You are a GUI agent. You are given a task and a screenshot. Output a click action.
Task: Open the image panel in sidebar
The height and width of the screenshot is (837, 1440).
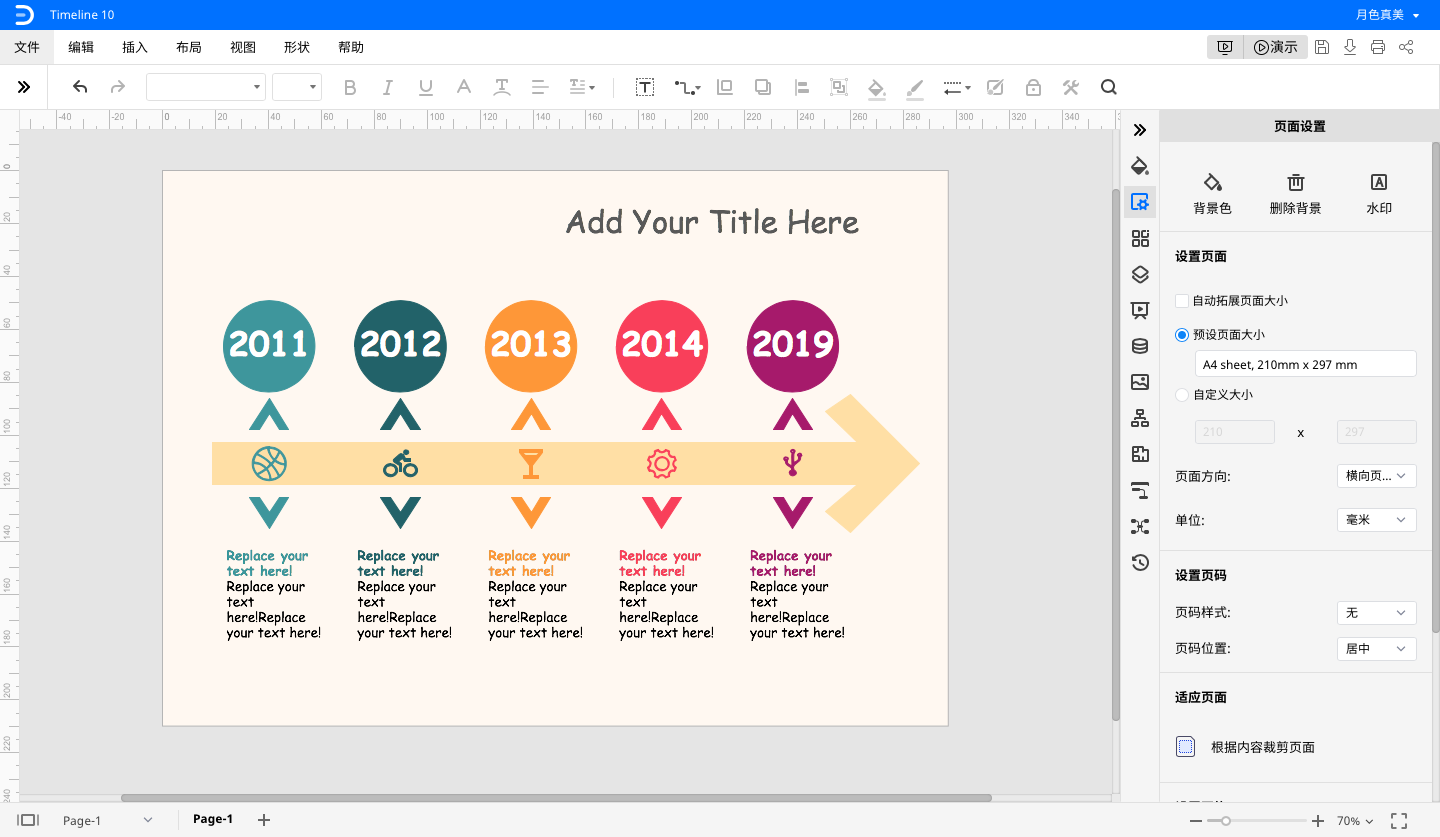(x=1140, y=382)
